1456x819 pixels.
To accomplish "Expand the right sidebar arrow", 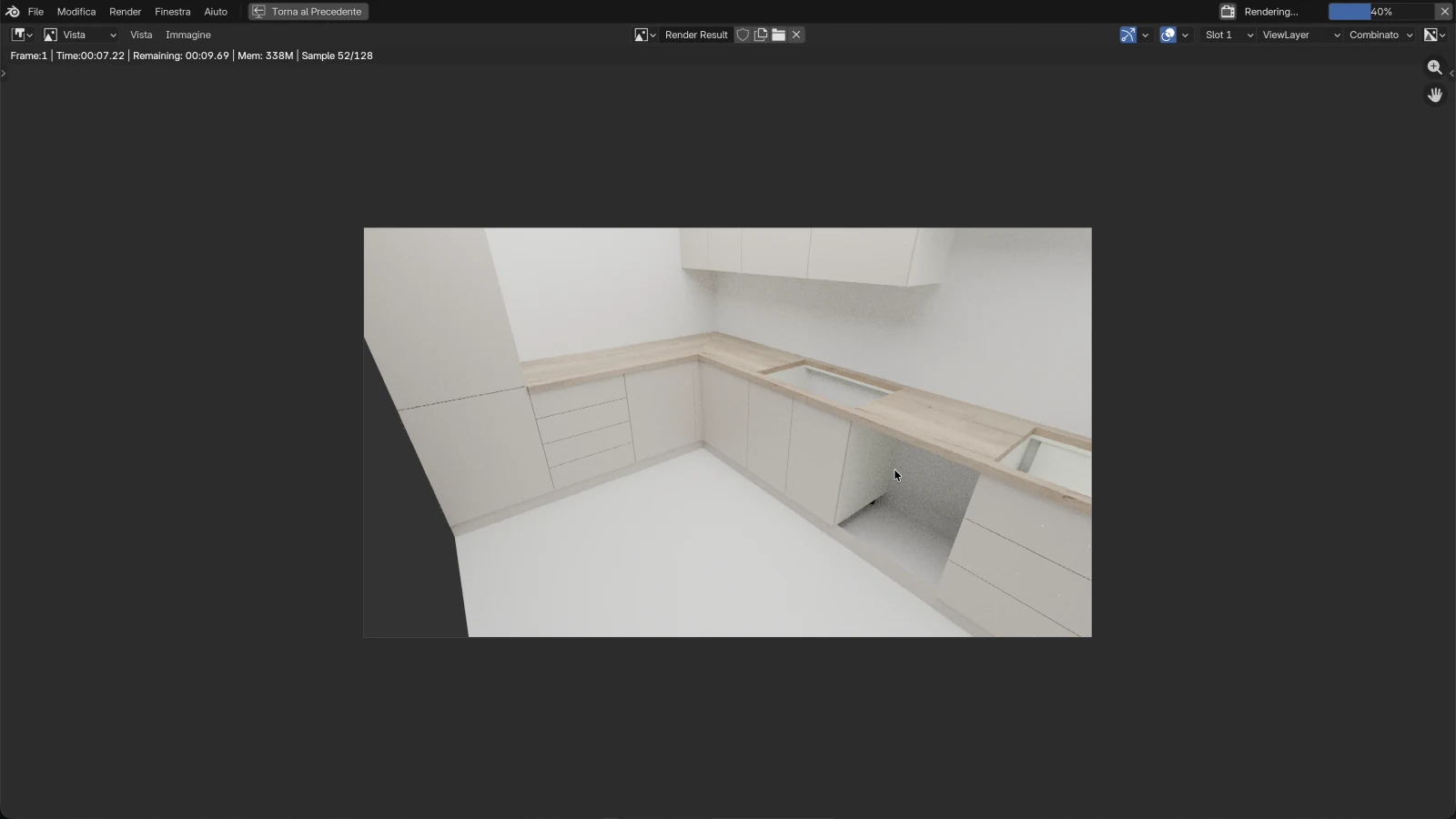I will point(1451,74).
